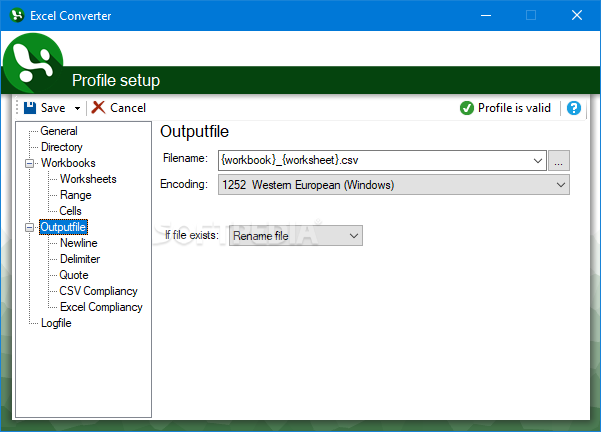Screen dimensions: 601x432
Task: Select Range in the tree
Action: pos(76,195)
